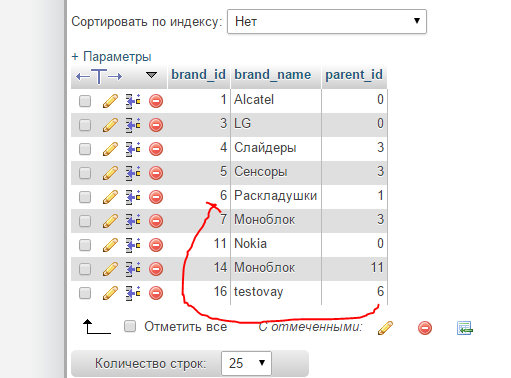Toggle full texts with the ←T→ icon
The height and width of the screenshot is (378, 511).
click(99, 76)
